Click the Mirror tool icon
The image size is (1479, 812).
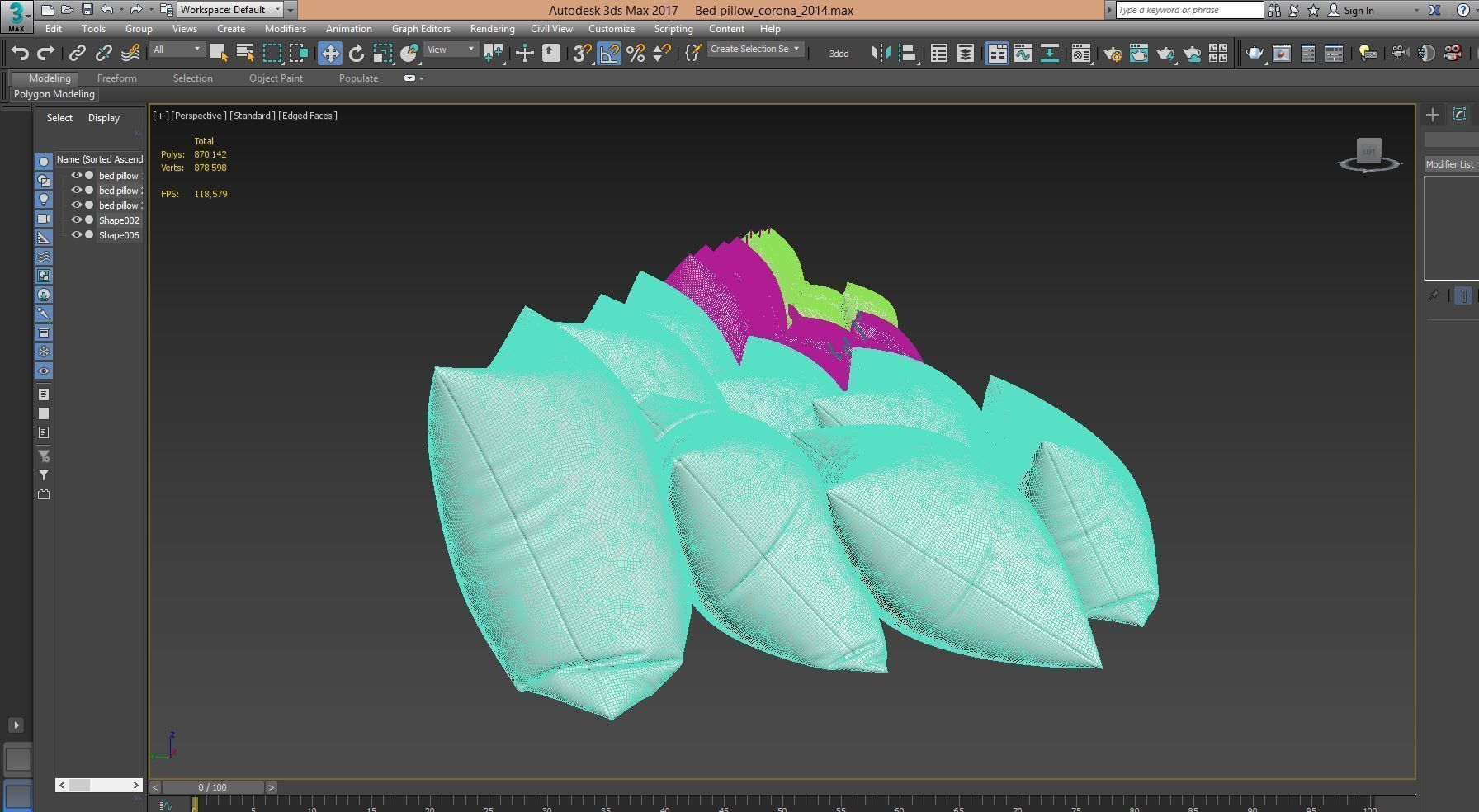(881, 54)
